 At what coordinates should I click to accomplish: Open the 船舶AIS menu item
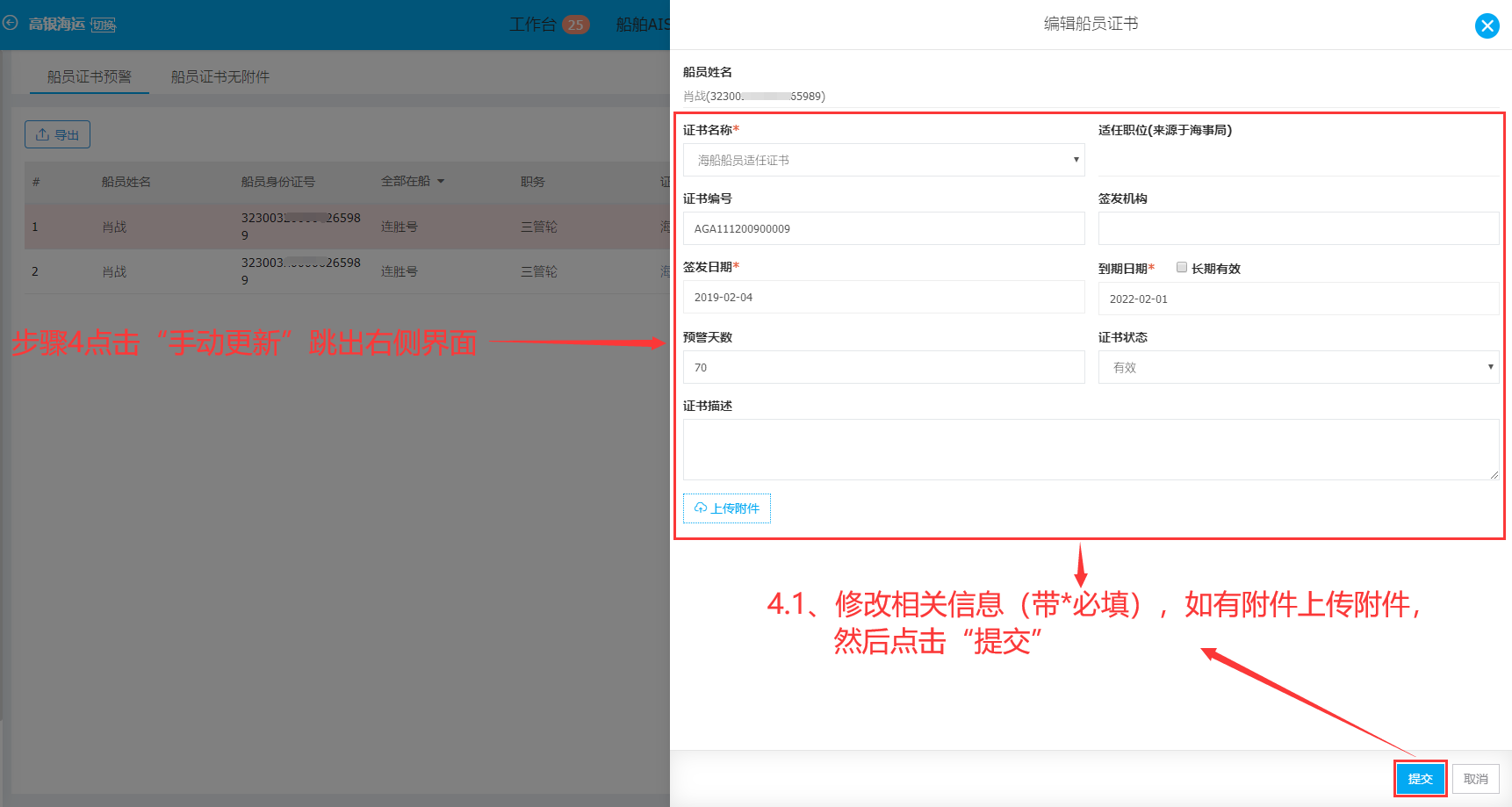point(643,25)
